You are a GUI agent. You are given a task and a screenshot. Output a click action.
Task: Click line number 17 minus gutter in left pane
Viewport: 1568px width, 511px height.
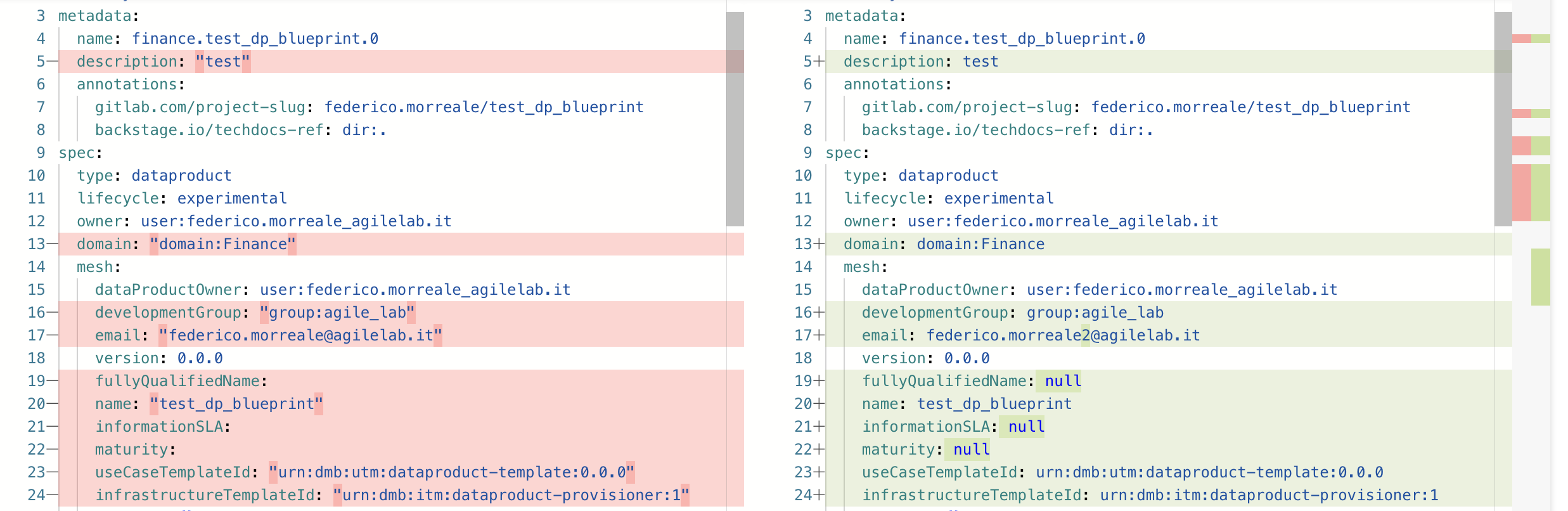42,335
